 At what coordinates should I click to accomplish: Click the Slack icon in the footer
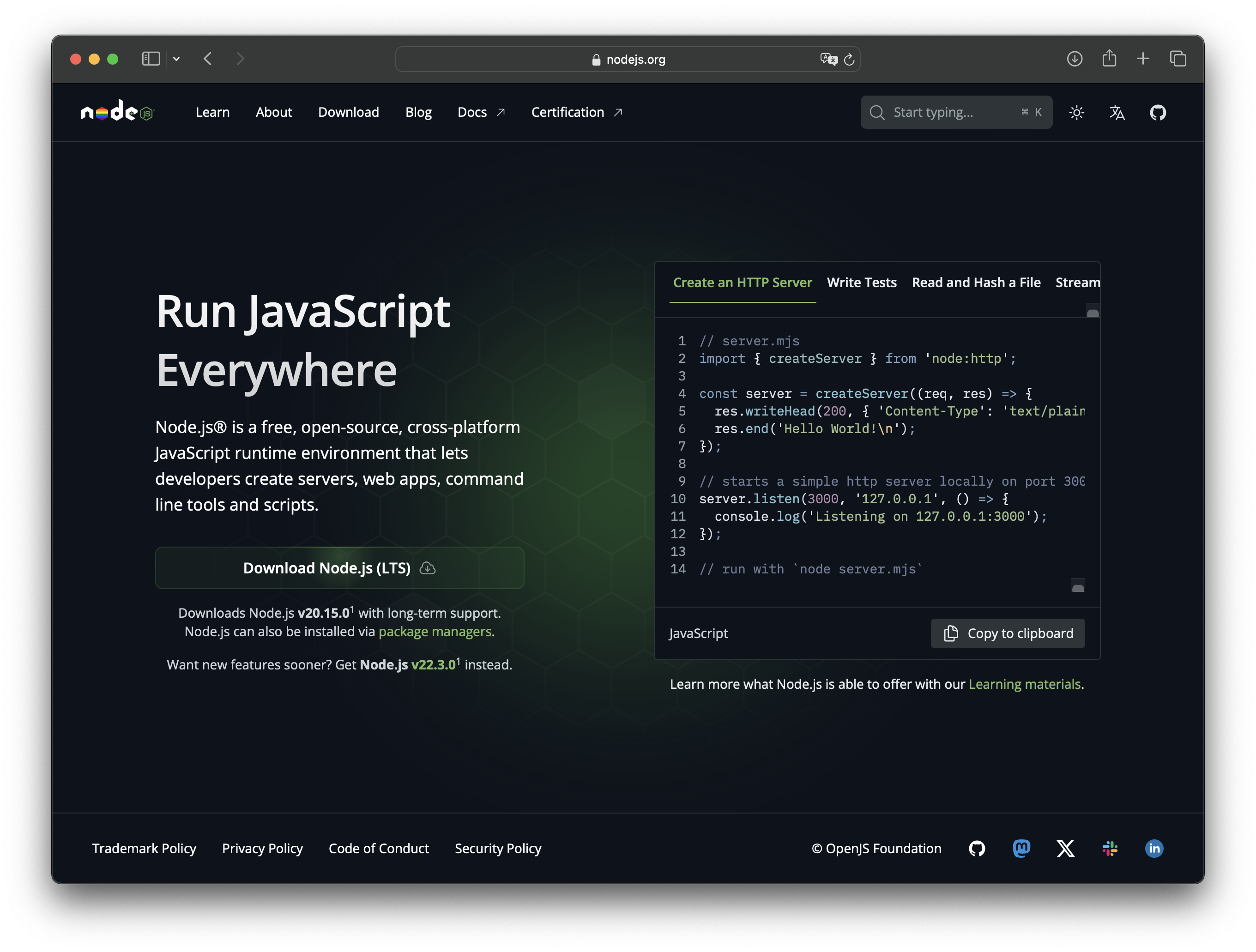(x=1110, y=848)
